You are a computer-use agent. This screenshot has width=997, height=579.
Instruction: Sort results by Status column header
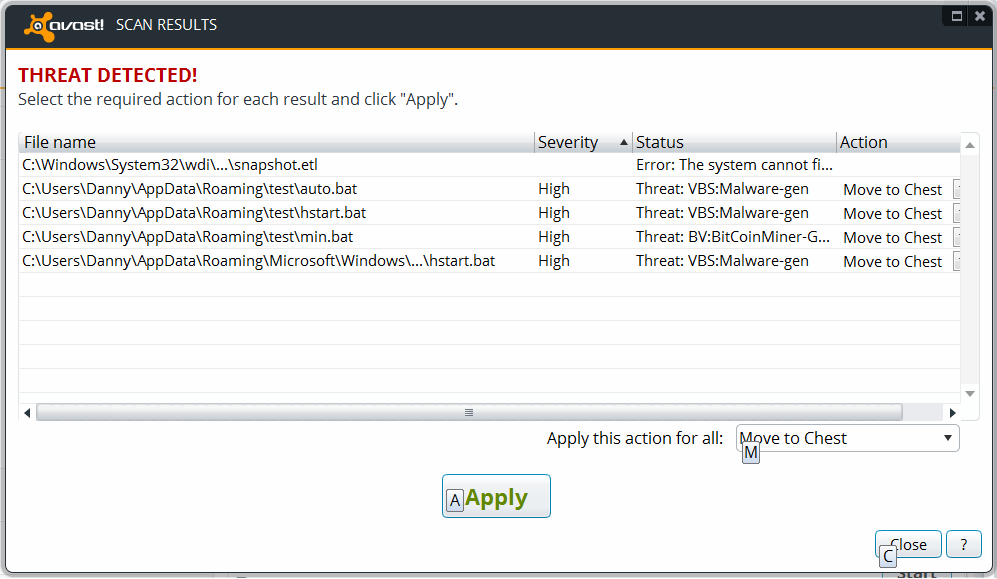pyautogui.click(x=734, y=142)
